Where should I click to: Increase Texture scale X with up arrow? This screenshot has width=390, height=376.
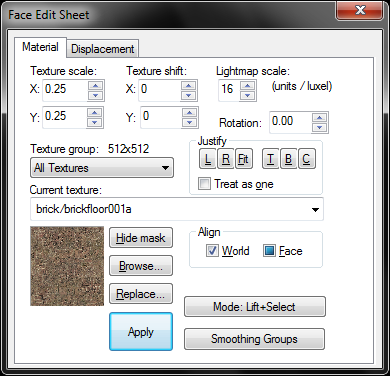click(96, 85)
